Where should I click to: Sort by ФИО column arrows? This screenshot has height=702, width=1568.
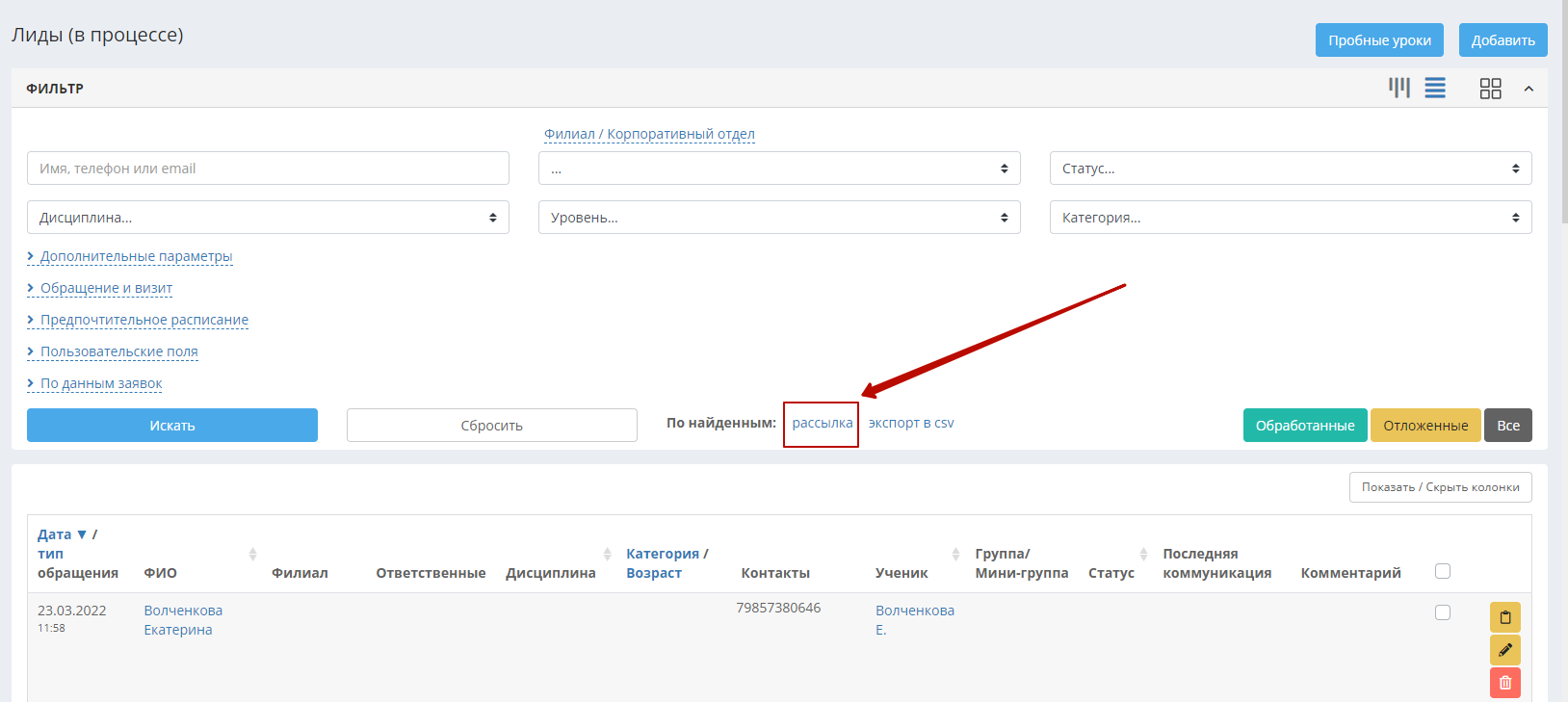click(252, 554)
